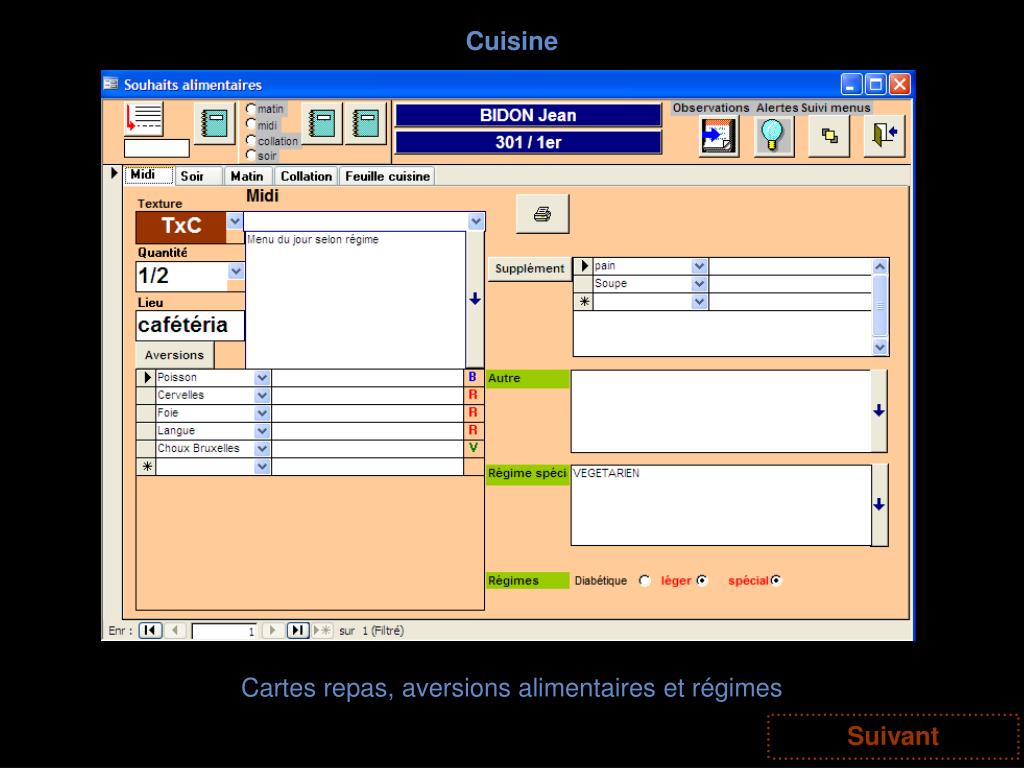Click the Lieu field containing cafétéria
The image size is (1024, 768).
[x=190, y=325]
